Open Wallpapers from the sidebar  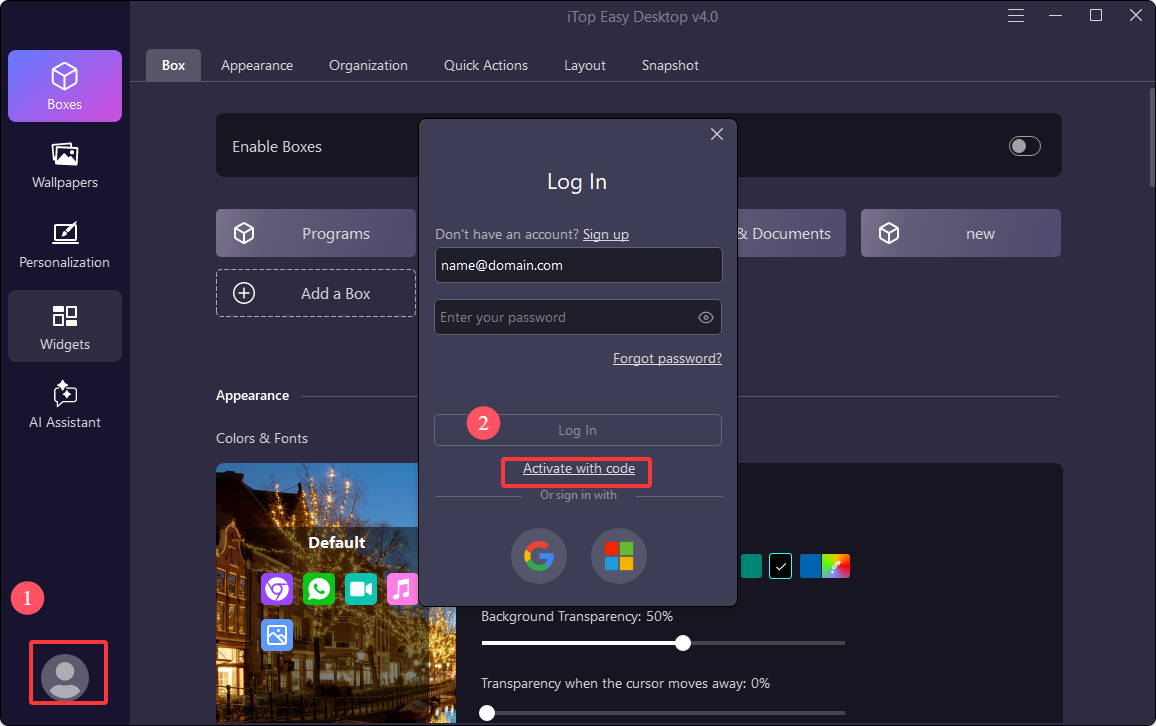click(65, 166)
